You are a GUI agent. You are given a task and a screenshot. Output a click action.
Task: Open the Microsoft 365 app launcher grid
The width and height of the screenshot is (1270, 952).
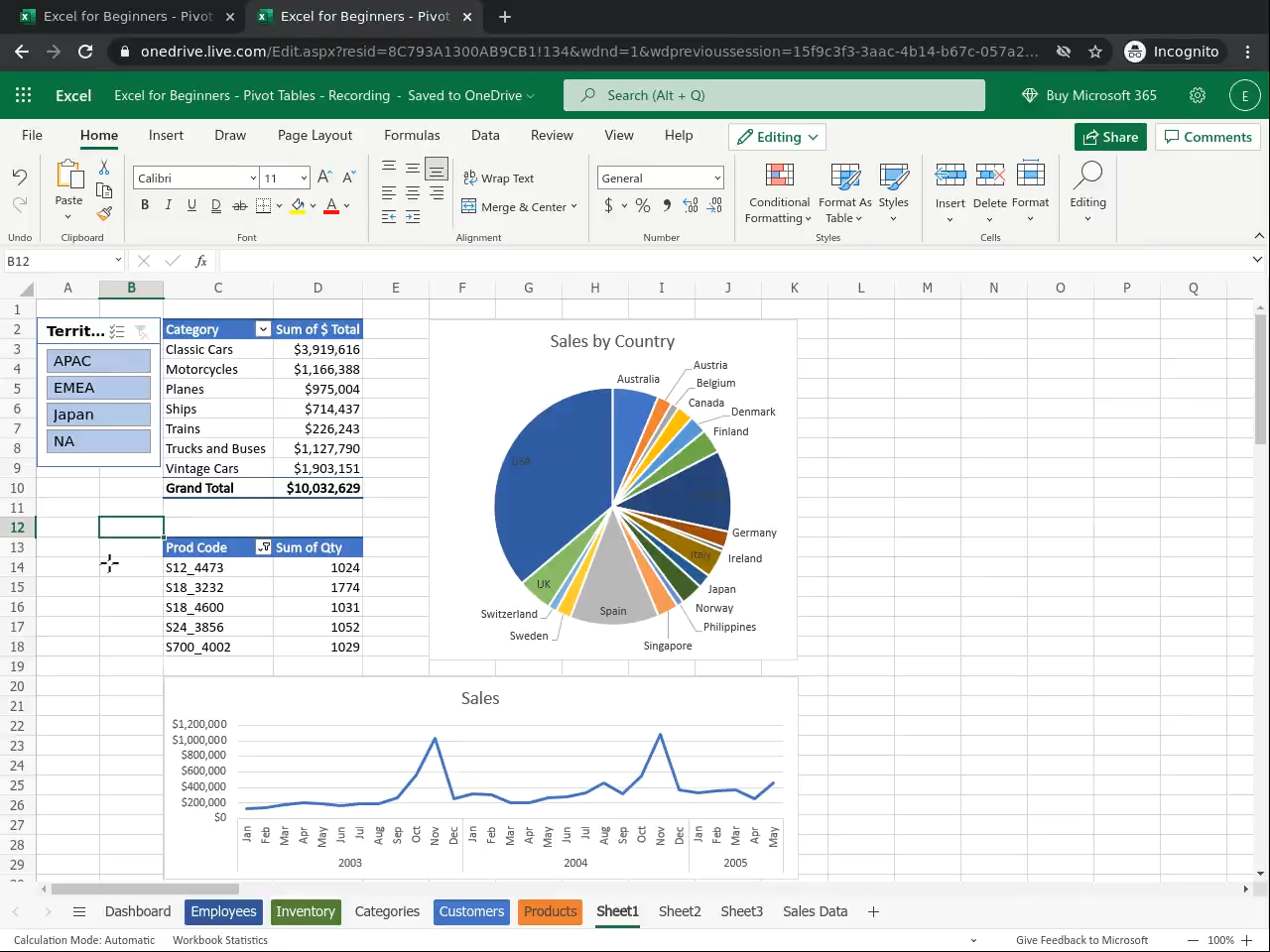point(24,95)
